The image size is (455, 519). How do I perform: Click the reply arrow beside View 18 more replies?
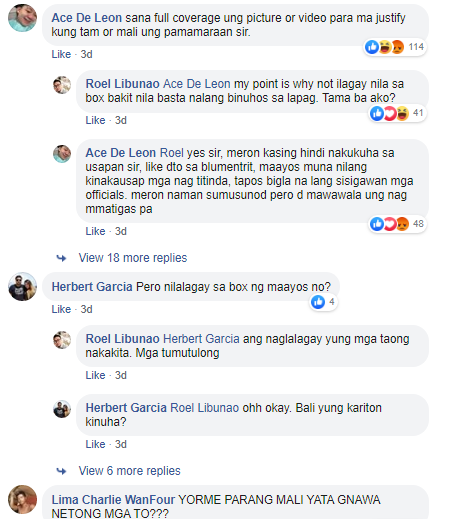[61, 258]
